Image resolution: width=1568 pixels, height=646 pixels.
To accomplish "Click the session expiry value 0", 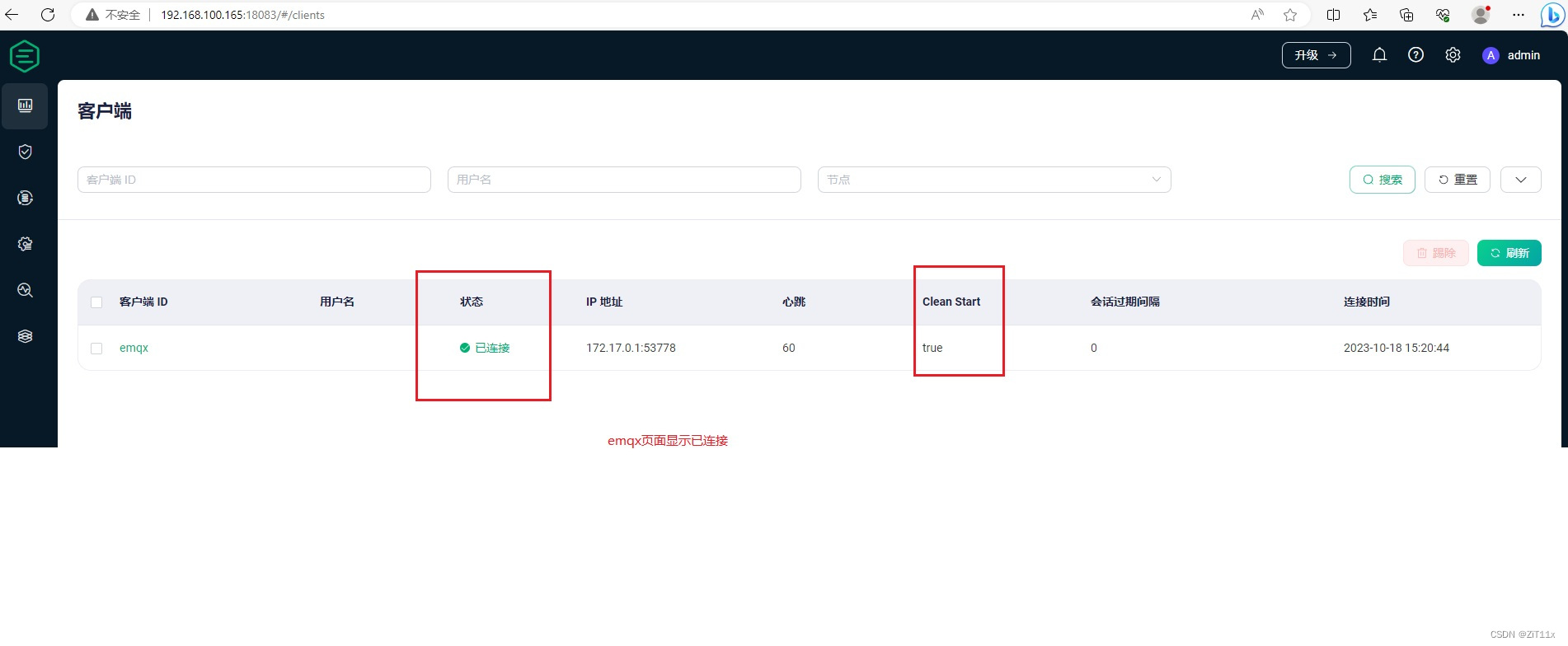I will point(1094,348).
